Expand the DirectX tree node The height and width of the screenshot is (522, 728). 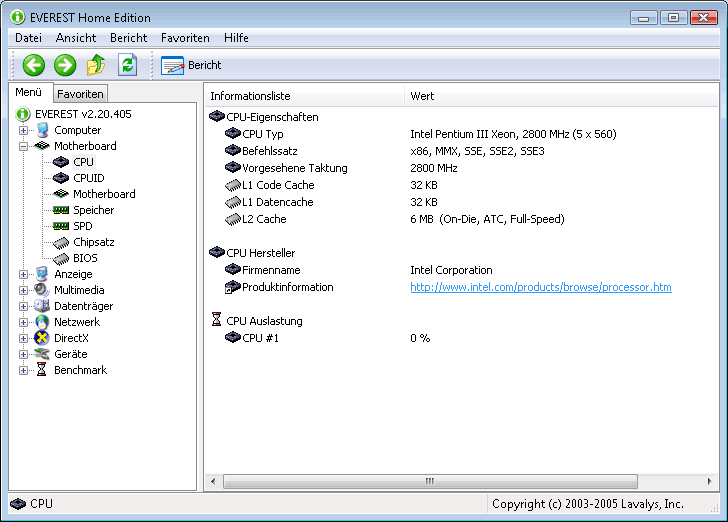23,339
